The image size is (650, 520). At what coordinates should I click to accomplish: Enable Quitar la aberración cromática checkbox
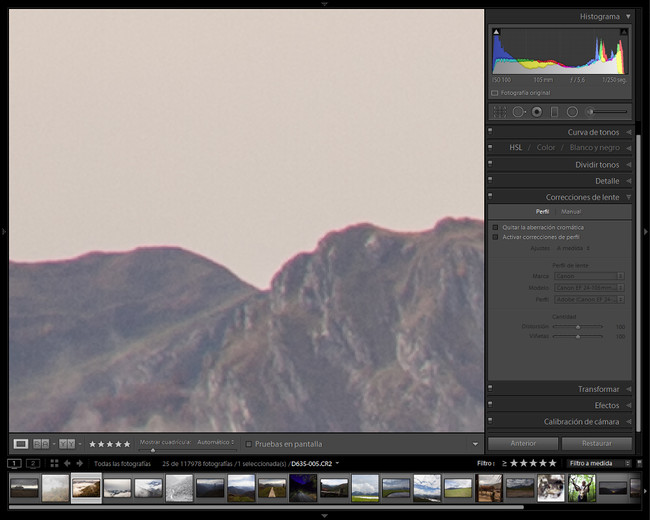tap(495, 227)
